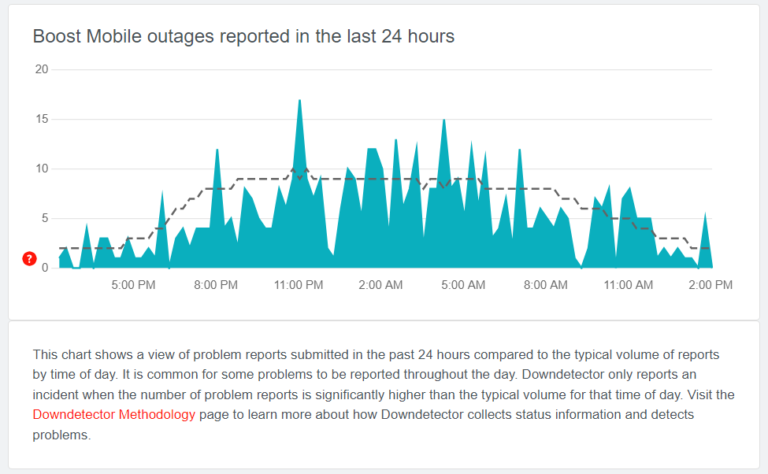Screen dimensions: 768x474
Task: Click the 10 value on the vertical axis
Action: [x=41, y=168]
